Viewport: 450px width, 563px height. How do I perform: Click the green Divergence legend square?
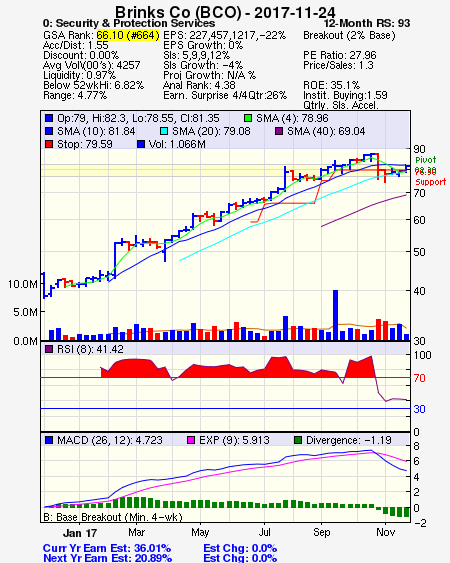click(x=298, y=440)
